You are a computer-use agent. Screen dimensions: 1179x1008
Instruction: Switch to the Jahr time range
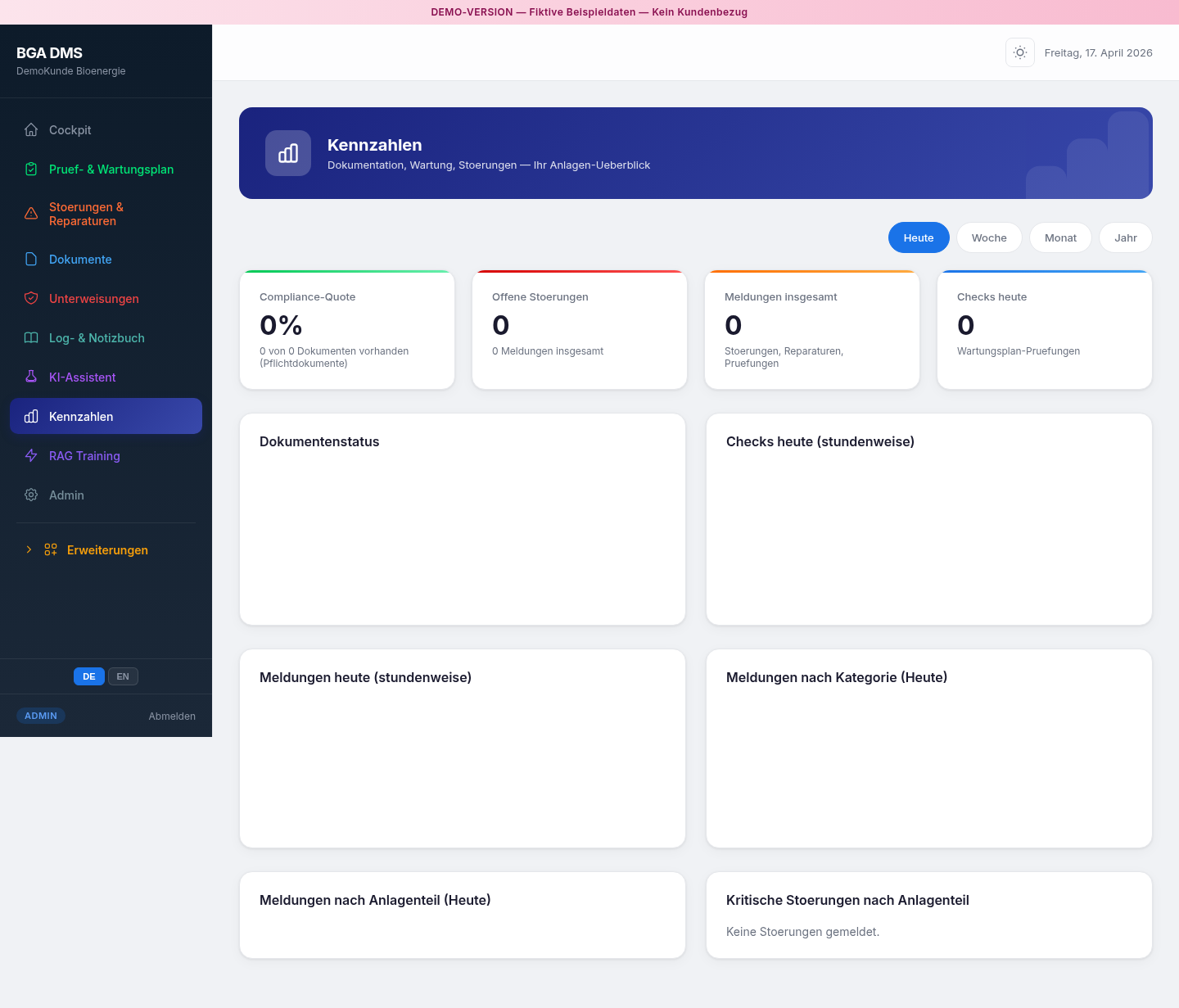(x=1125, y=237)
